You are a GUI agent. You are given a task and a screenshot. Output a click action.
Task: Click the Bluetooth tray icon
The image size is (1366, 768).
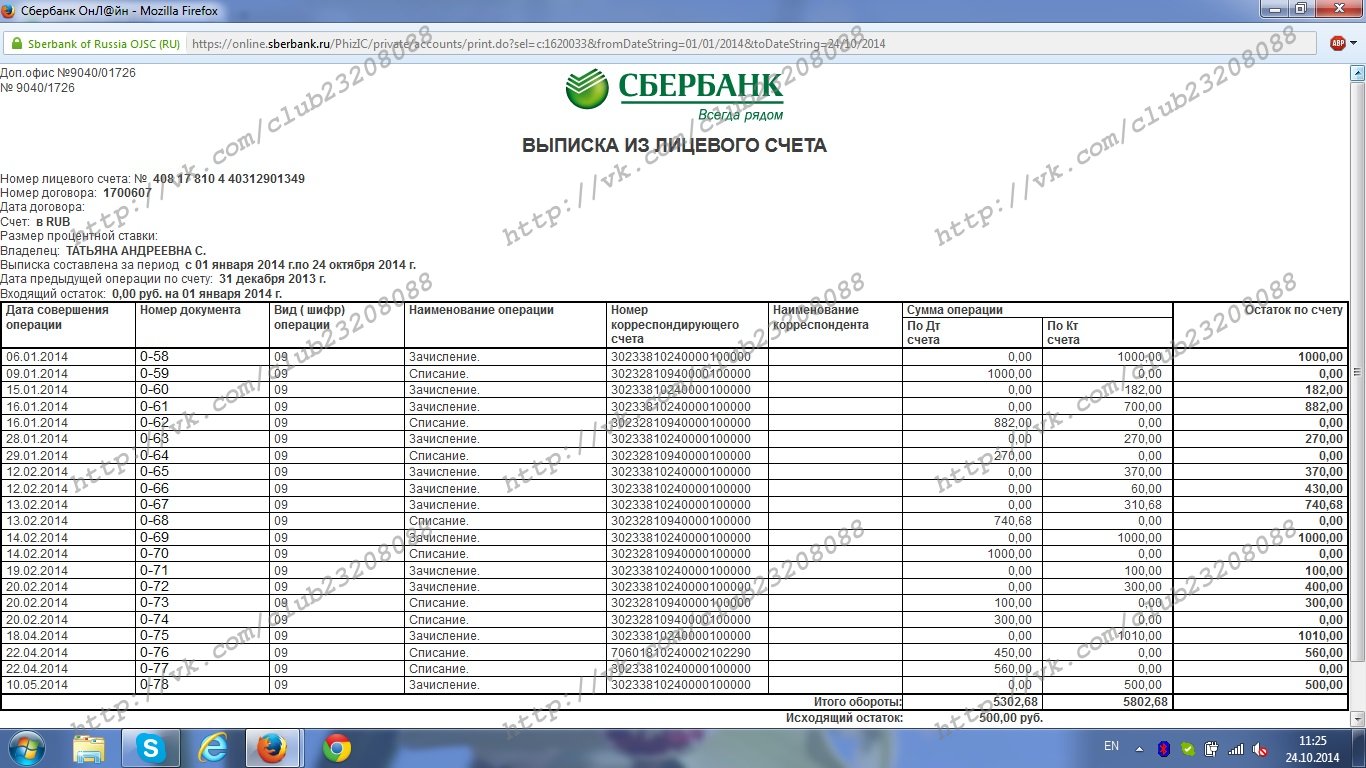pyautogui.click(x=1164, y=748)
